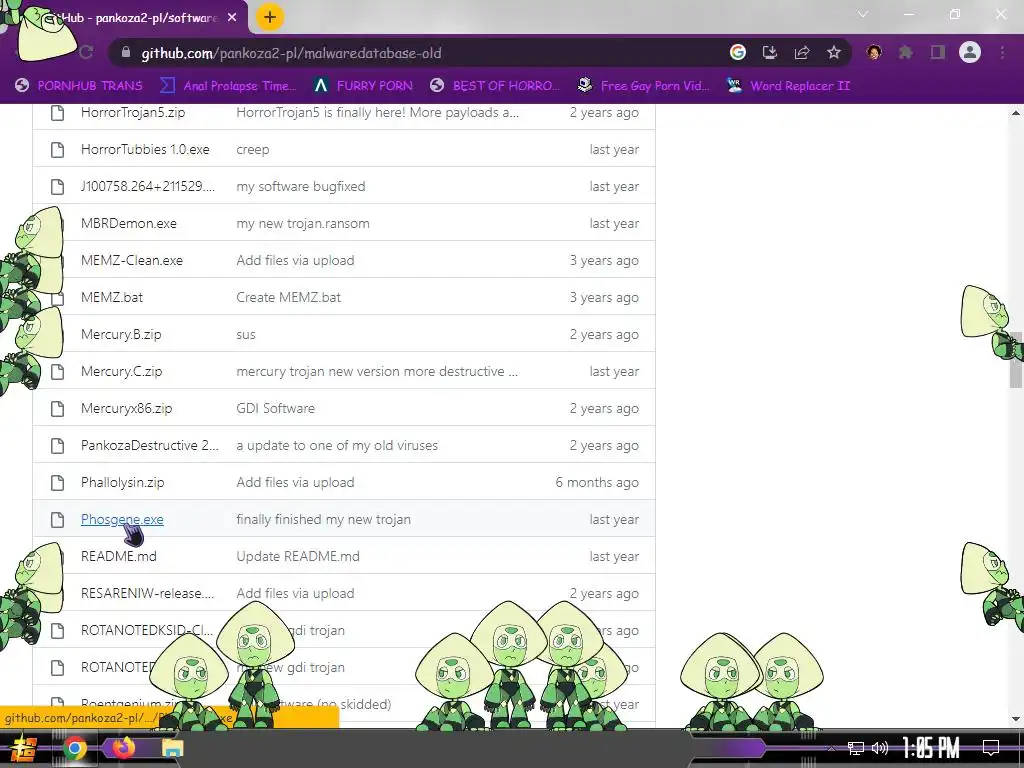The width and height of the screenshot is (1024, 768).
Task: Share this page via share icon
Action: coord(802,52)
